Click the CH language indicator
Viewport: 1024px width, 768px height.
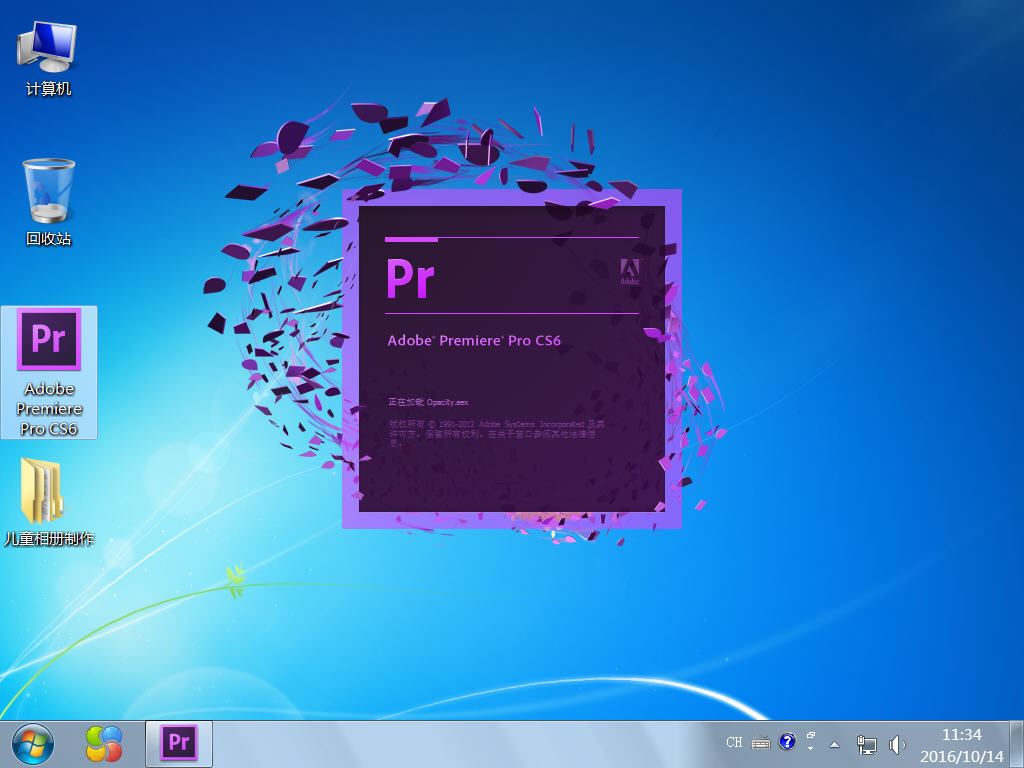point(734,743)
